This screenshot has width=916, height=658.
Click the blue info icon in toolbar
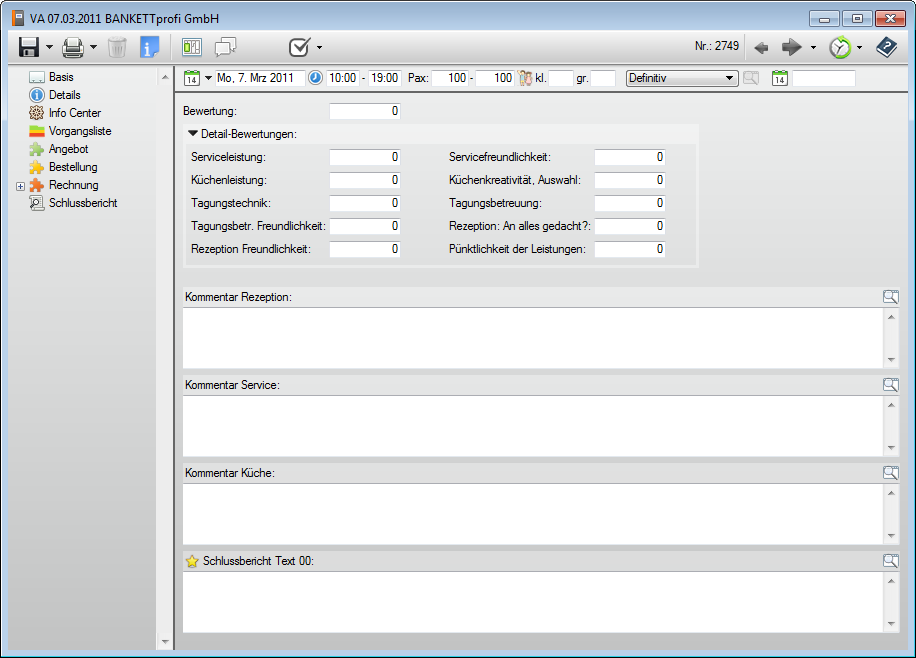150,47
